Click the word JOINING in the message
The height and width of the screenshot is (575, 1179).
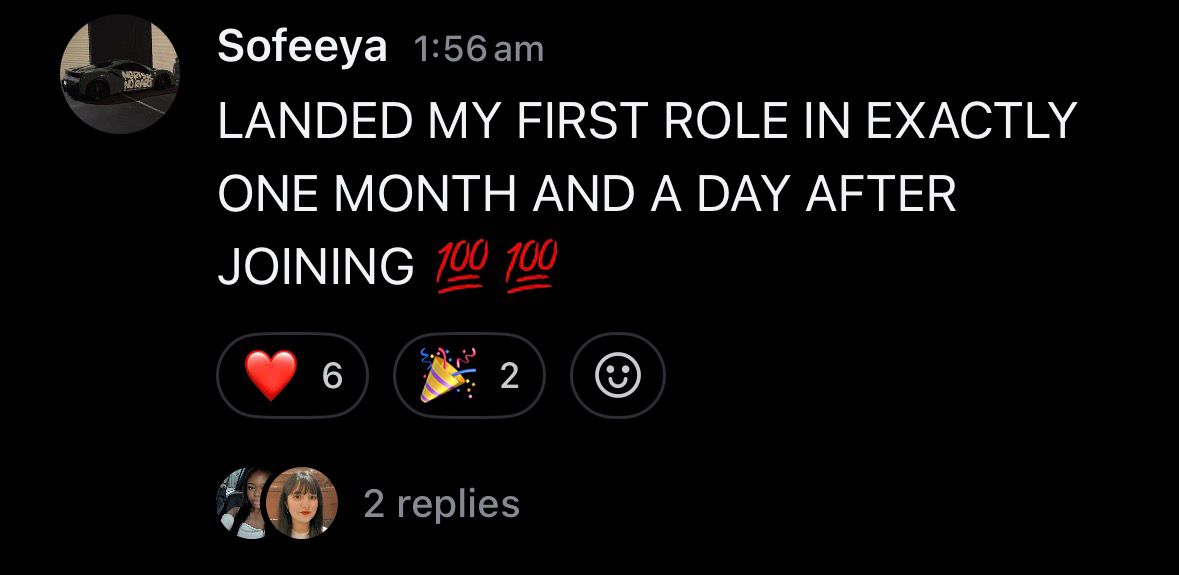316,266
